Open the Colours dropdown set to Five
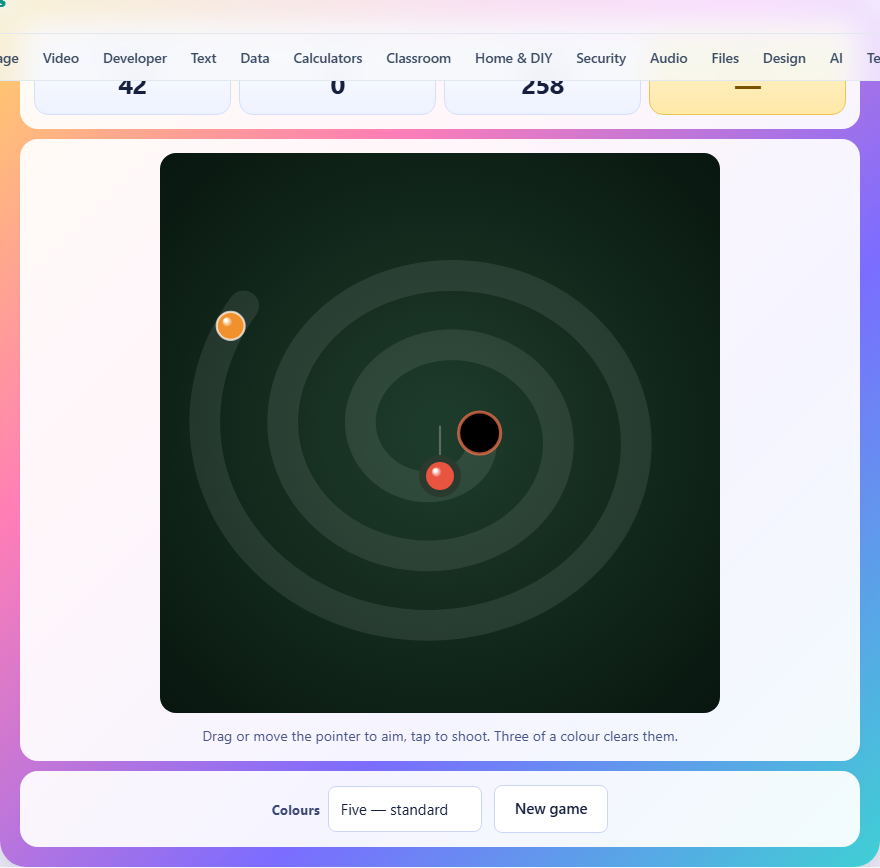Image resolution: width=880 pixels, height=868 pixels. point(405,809)
